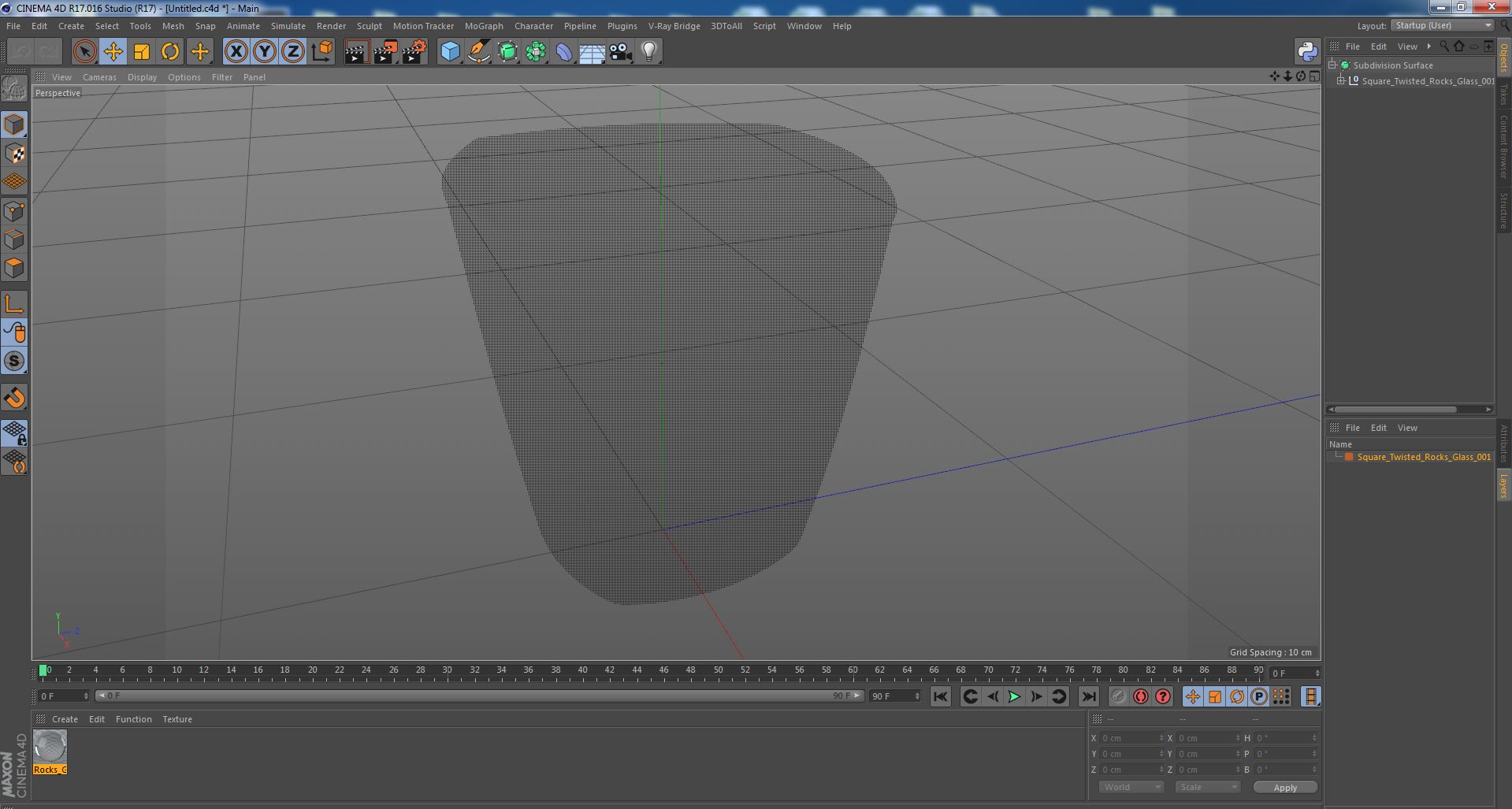Toggle coordinate system icon
1512x809 pixels.
tap(321, 52)
